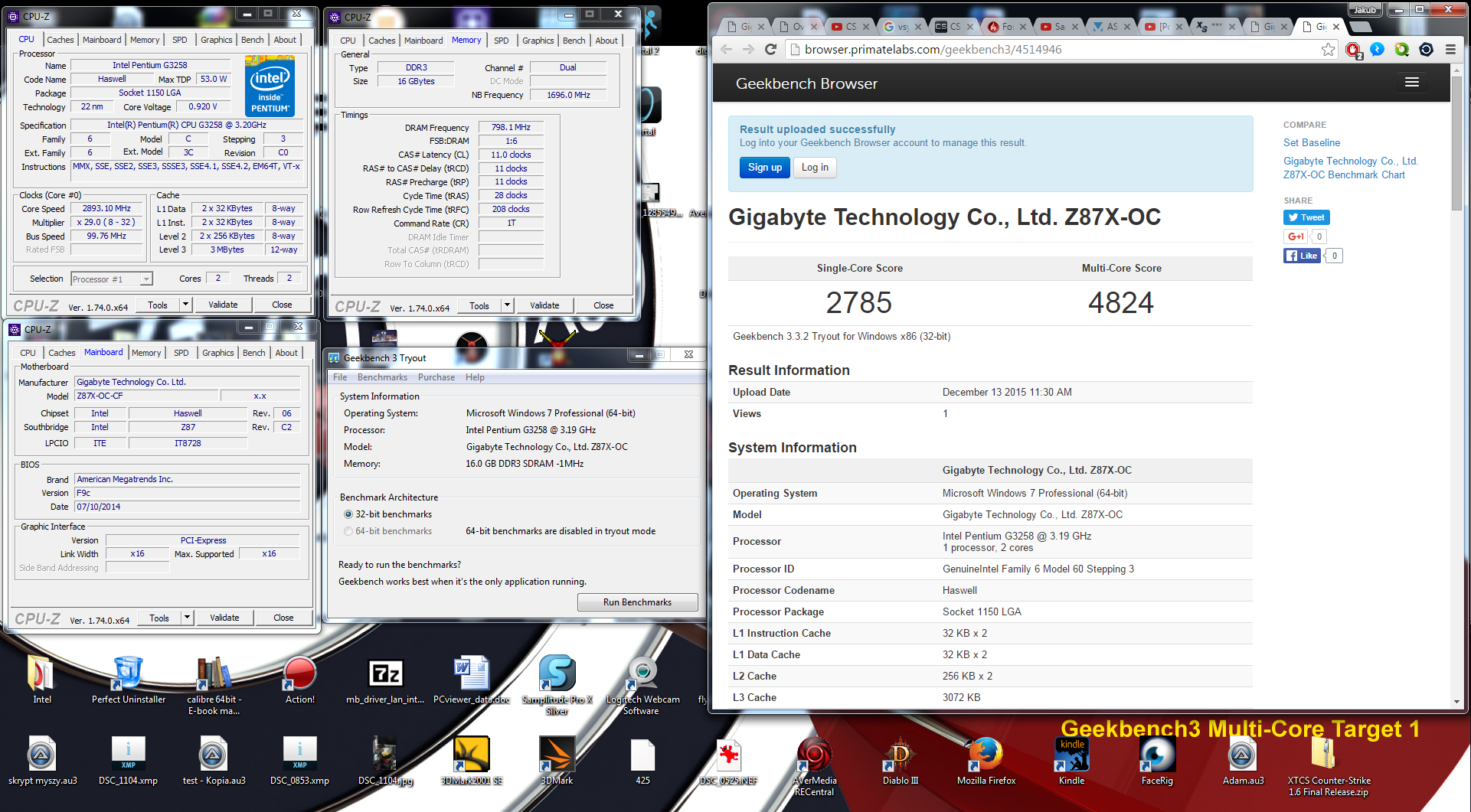Image resolution: width=1471 pixels, height=812 pixels.
Task: Expand Tools dropdown arrow in Memory tab window
Action: (x=507, y=305)
